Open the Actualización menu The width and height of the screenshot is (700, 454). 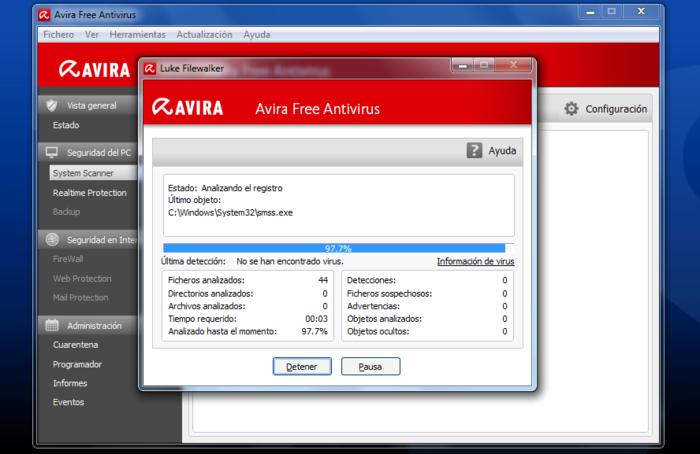click(204, 35)
